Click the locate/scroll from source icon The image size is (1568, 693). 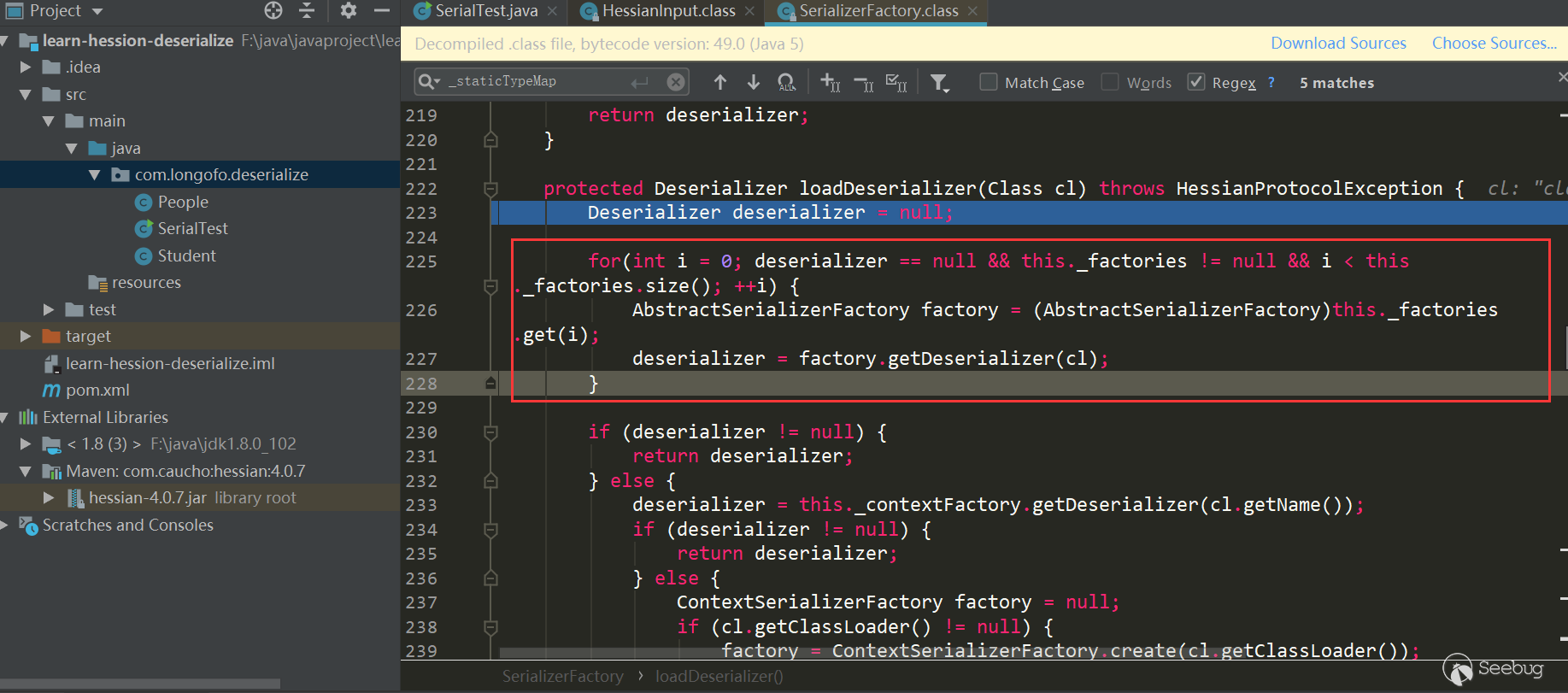pos(273,10)
